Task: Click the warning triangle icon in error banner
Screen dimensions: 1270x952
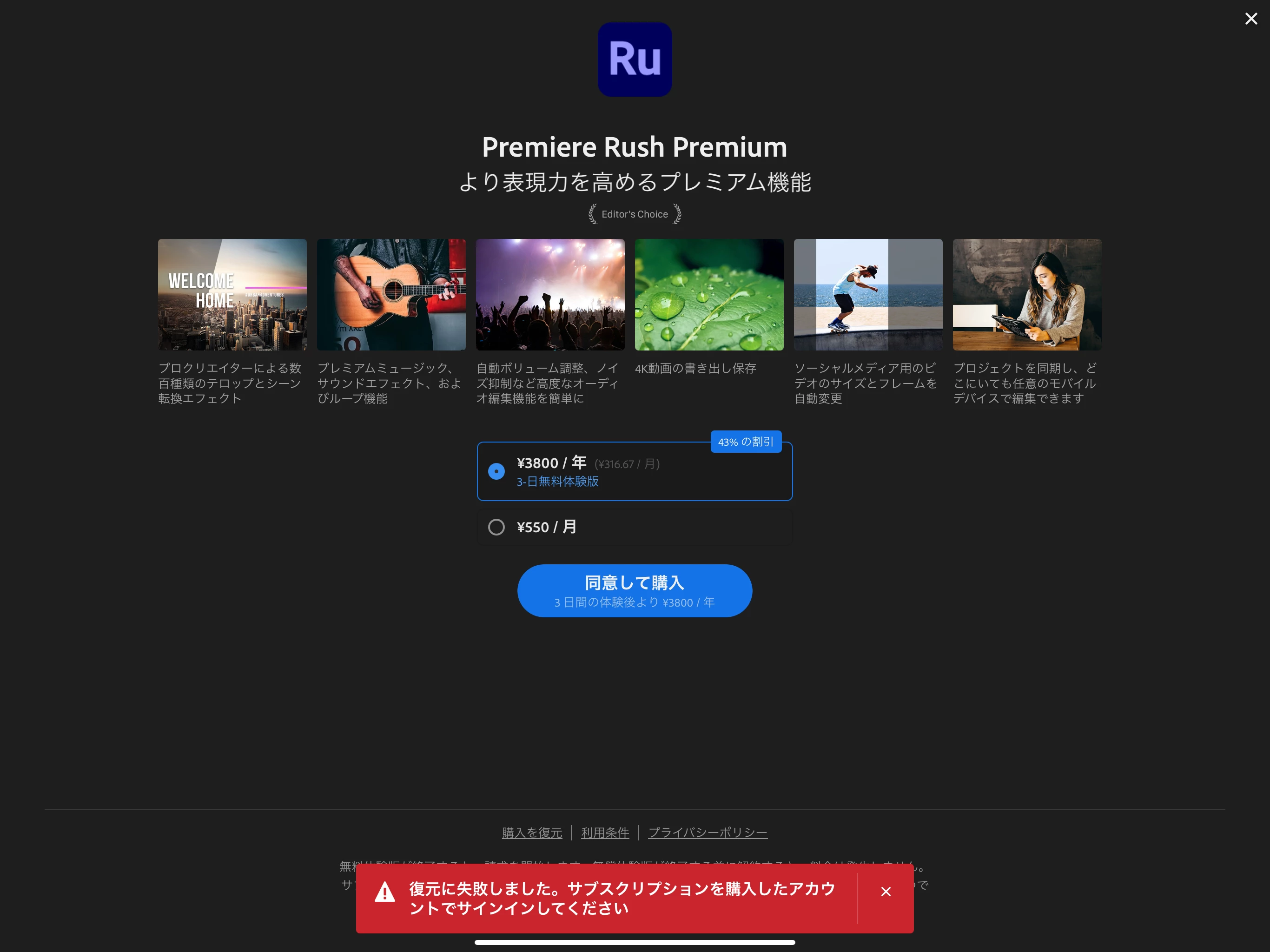Action: pyautogui.click(x=385, y=892)
